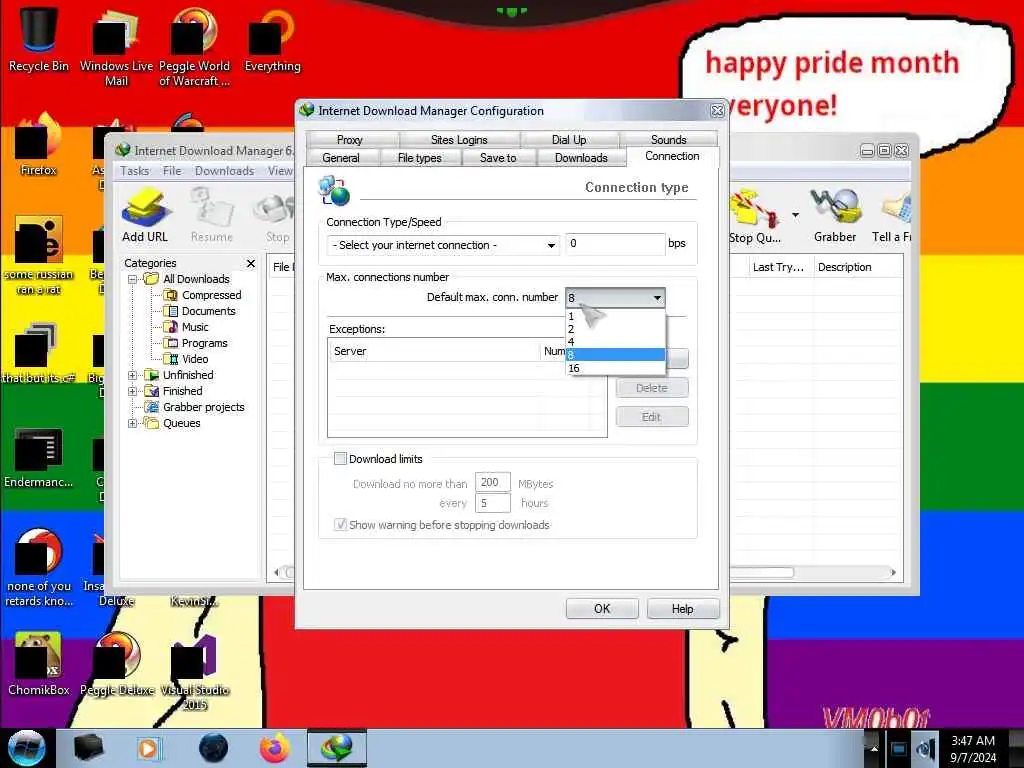Screen dimensions: 1024x768
Task: Click the volume tray icon
Action: tap(925, 749)
